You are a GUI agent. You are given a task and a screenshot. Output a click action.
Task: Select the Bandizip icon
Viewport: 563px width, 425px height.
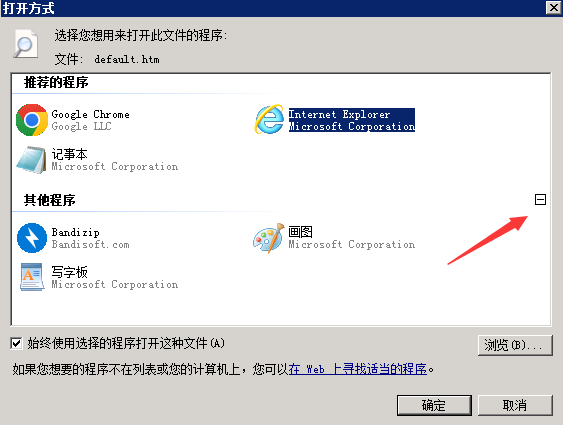coord(32,238)
